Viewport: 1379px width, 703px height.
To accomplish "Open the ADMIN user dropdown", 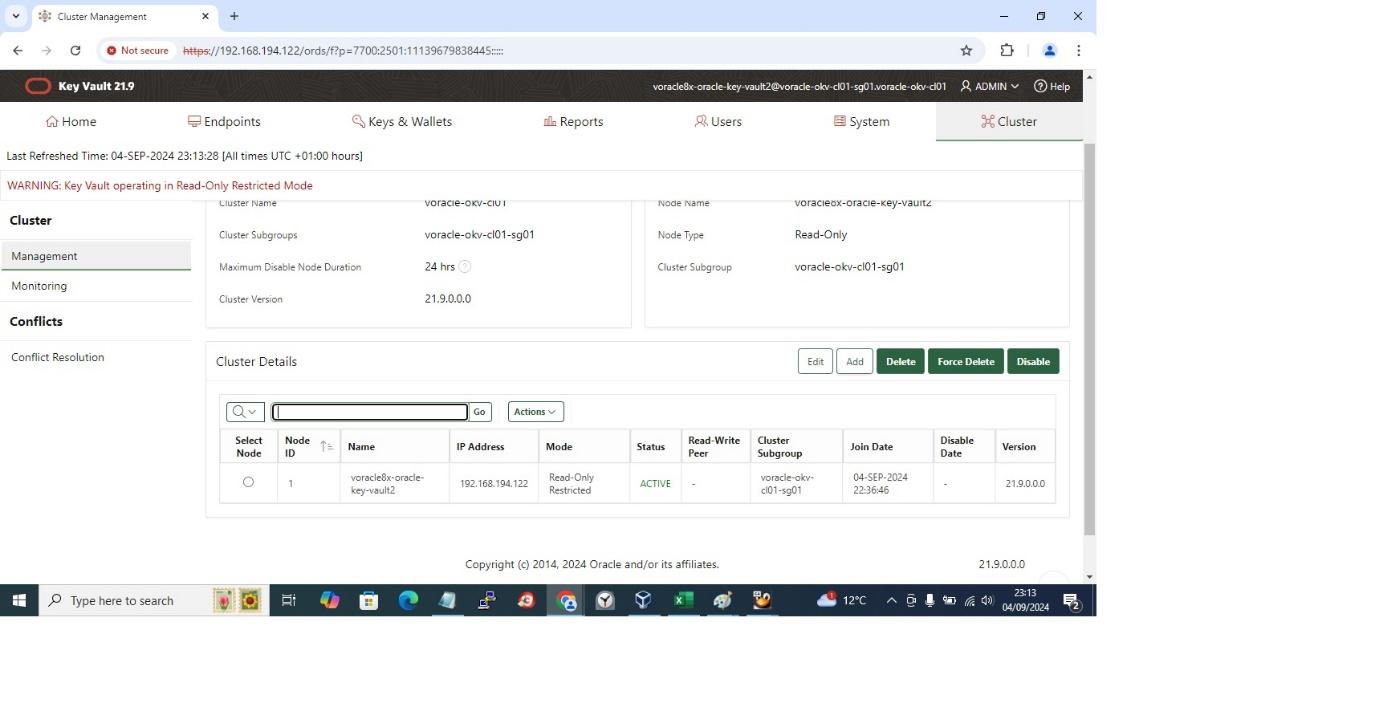I will (x=989, y=86).
